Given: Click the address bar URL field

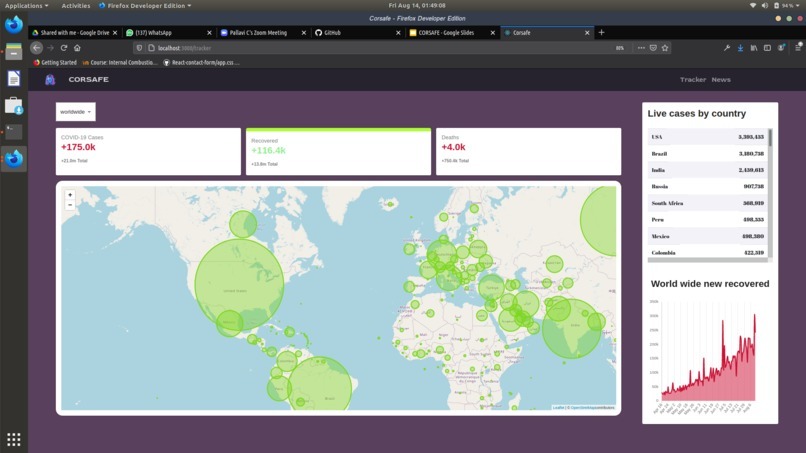Looking at the screenshot, I should pyautogui.click(x=380, y=48).
